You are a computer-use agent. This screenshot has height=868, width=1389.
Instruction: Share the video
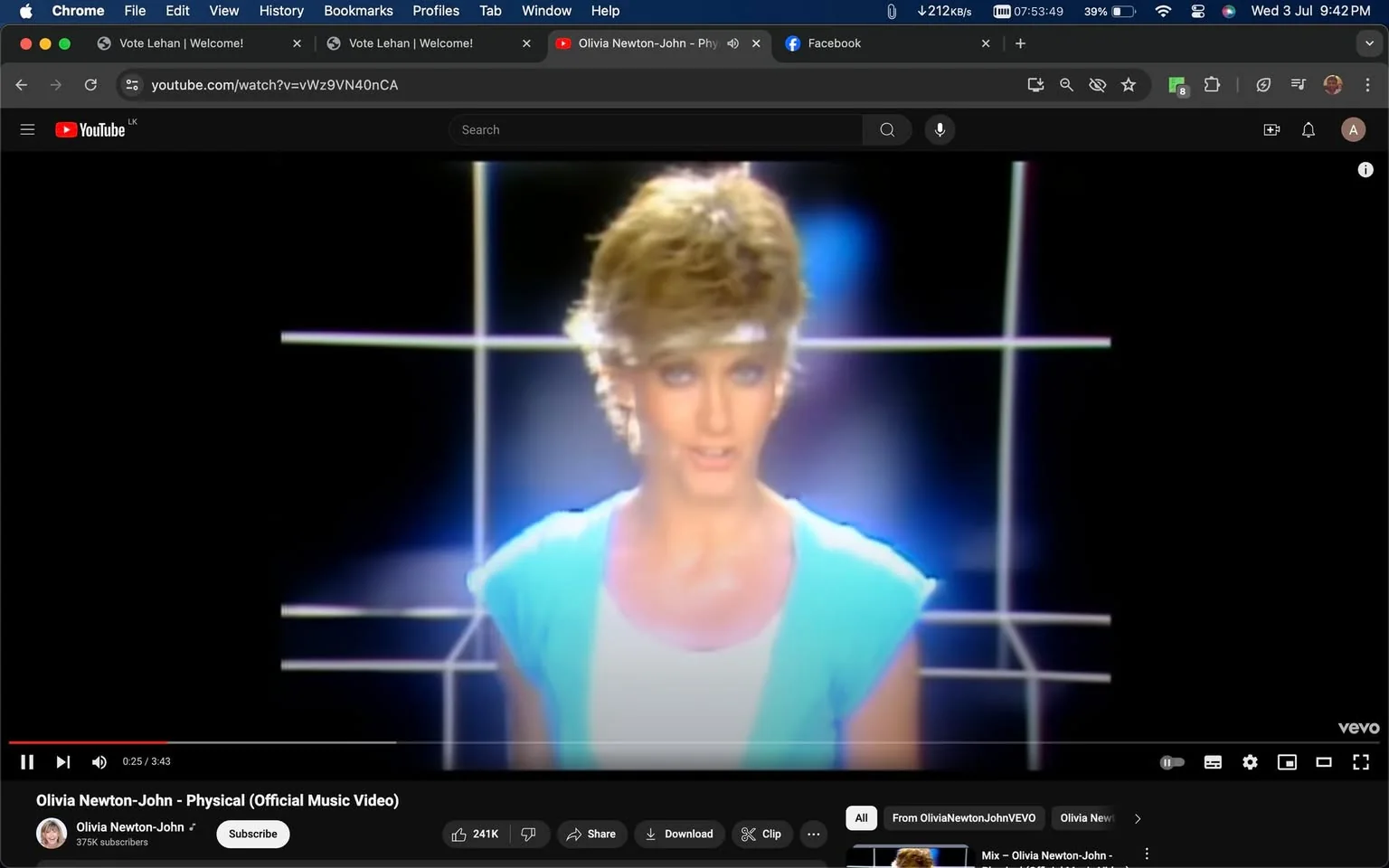tap(591, 834)
